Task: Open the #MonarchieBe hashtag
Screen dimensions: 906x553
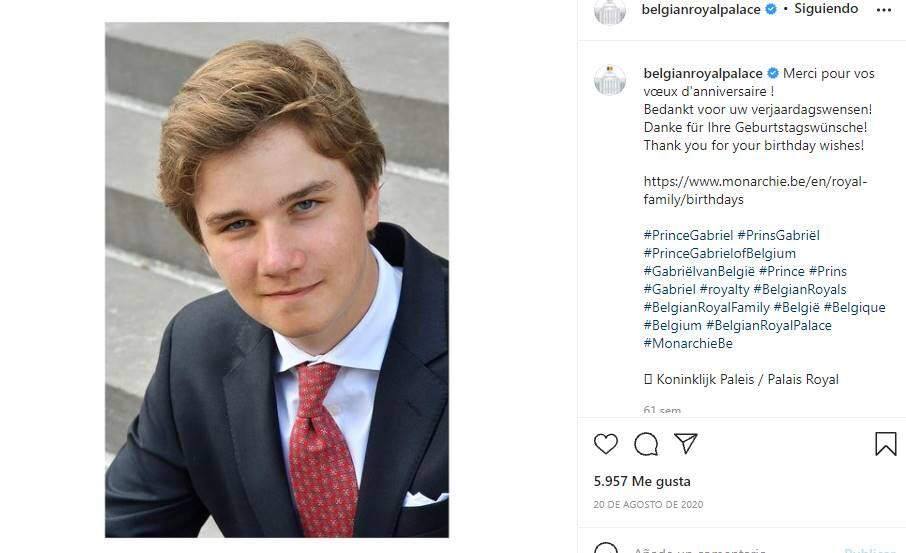Action: 688,344
